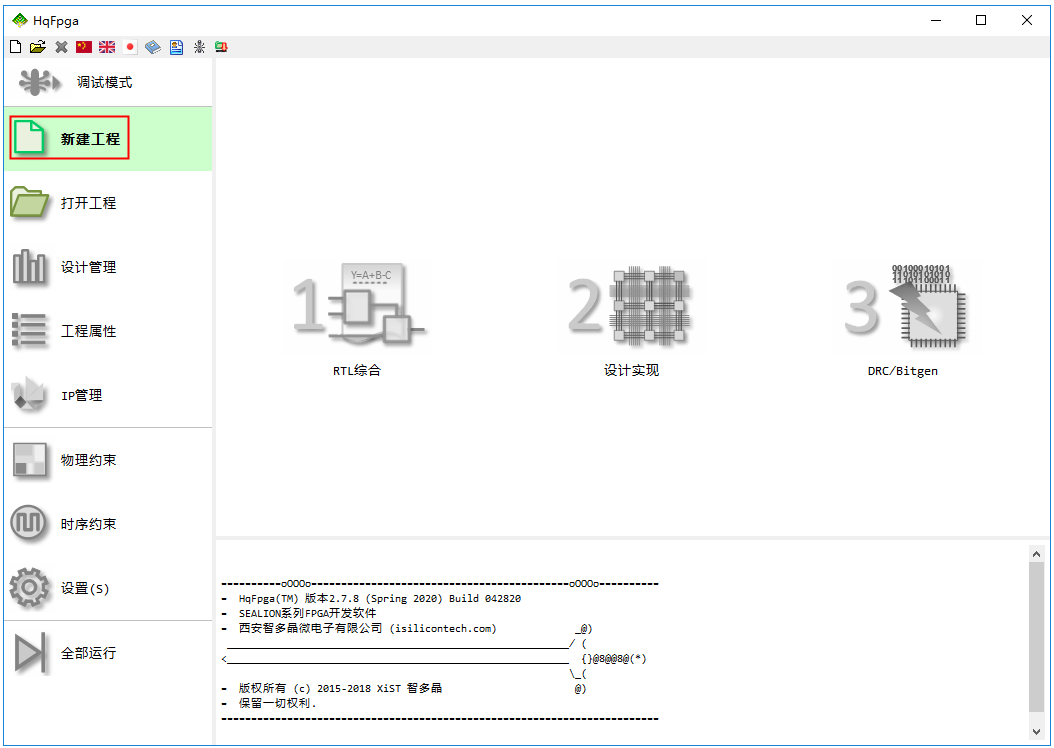The height and width of the screenshot is (748, 1054).
Task: Select 新建工程 to create a project
Action: [89, 139]
